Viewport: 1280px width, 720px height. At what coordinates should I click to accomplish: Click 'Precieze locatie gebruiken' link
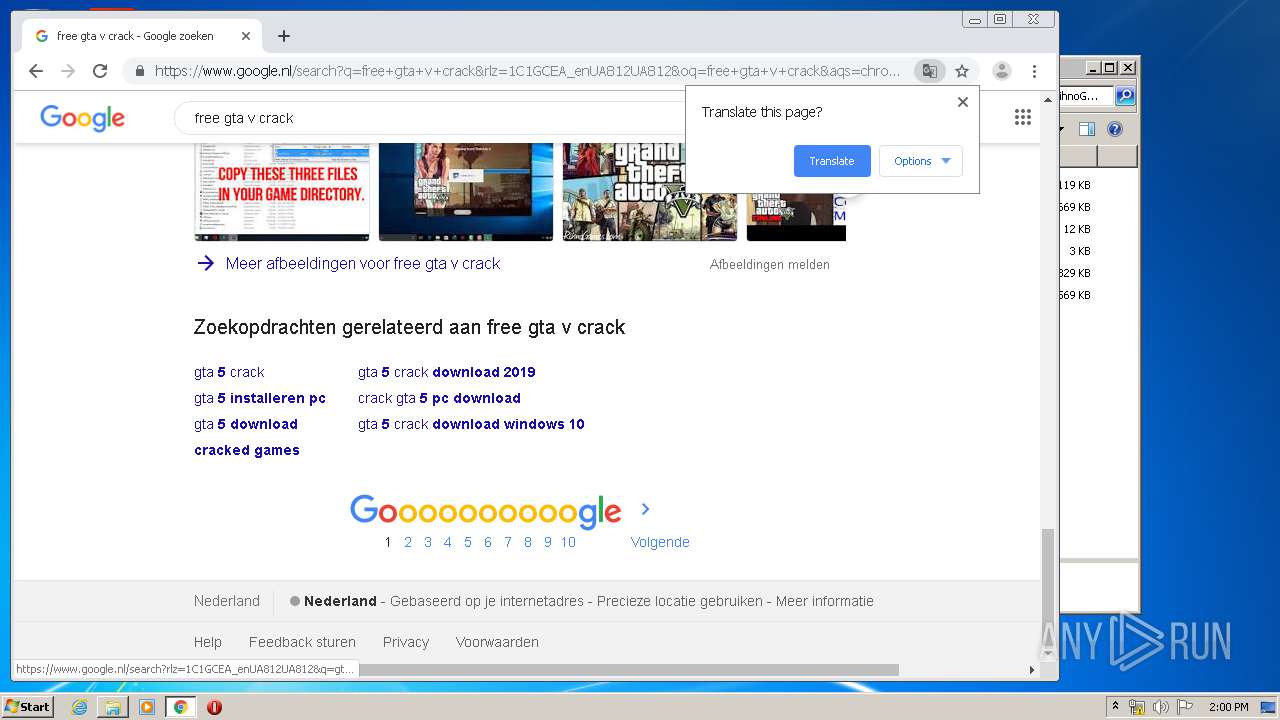click(x=679, y=601)
